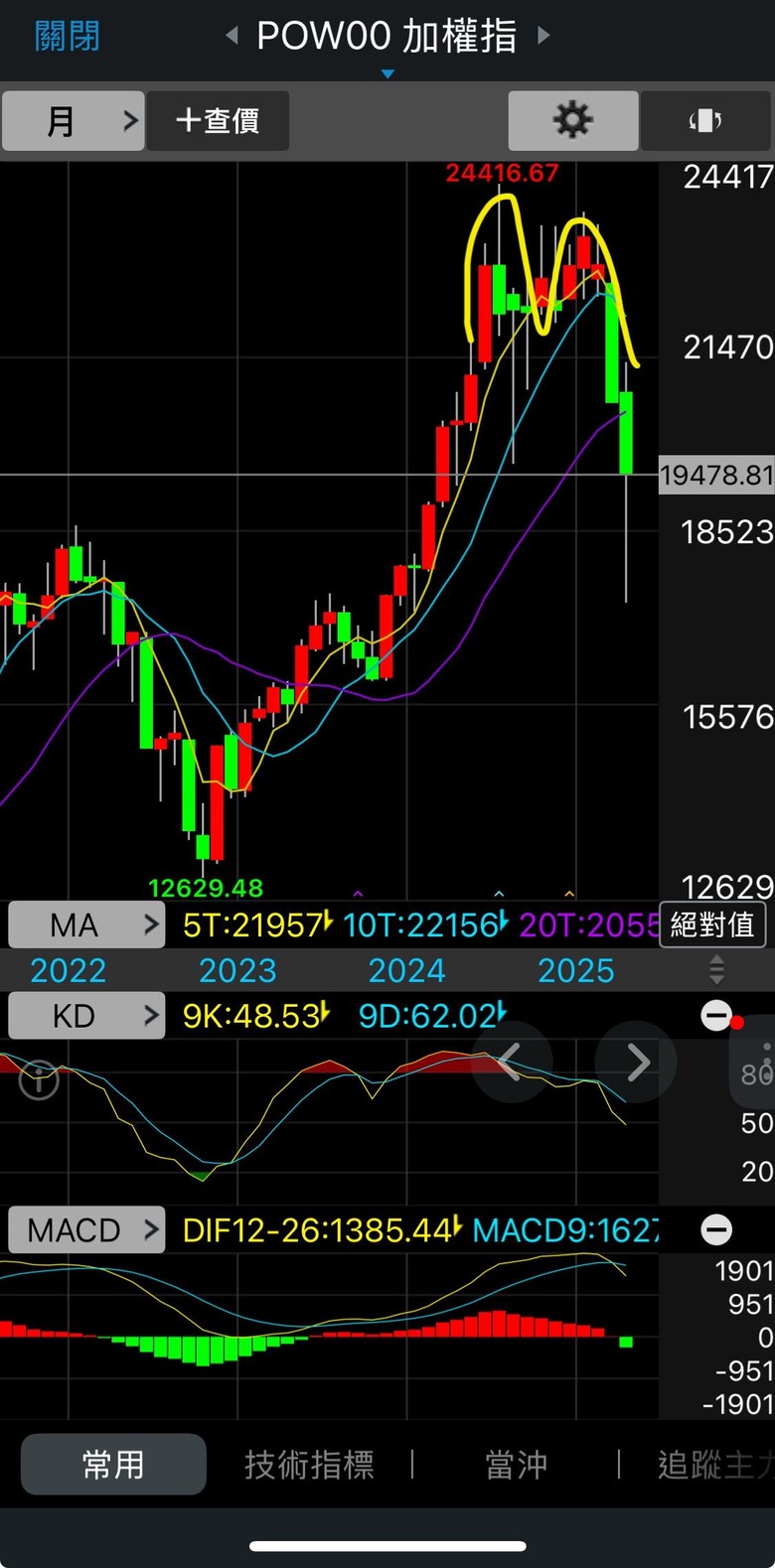Rotate the chart to landscape

pos(705,121)
